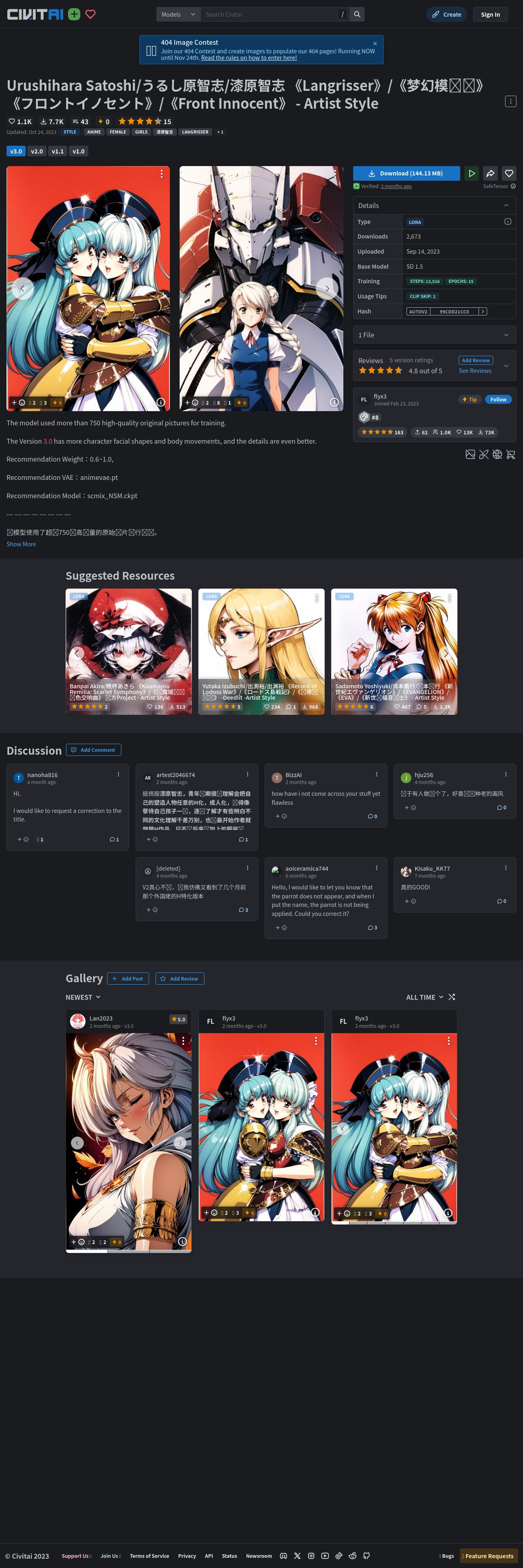The height and width of the screenshot is (1568, 523).
Task: Click the STYLE tag
Action: point(70,132)
